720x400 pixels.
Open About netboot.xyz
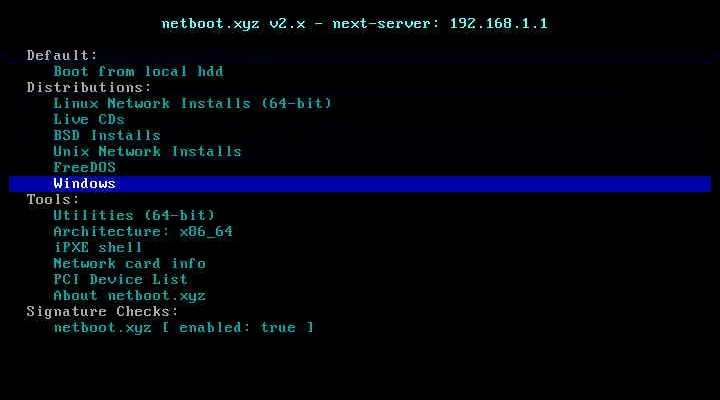click(x=129, y=296)
